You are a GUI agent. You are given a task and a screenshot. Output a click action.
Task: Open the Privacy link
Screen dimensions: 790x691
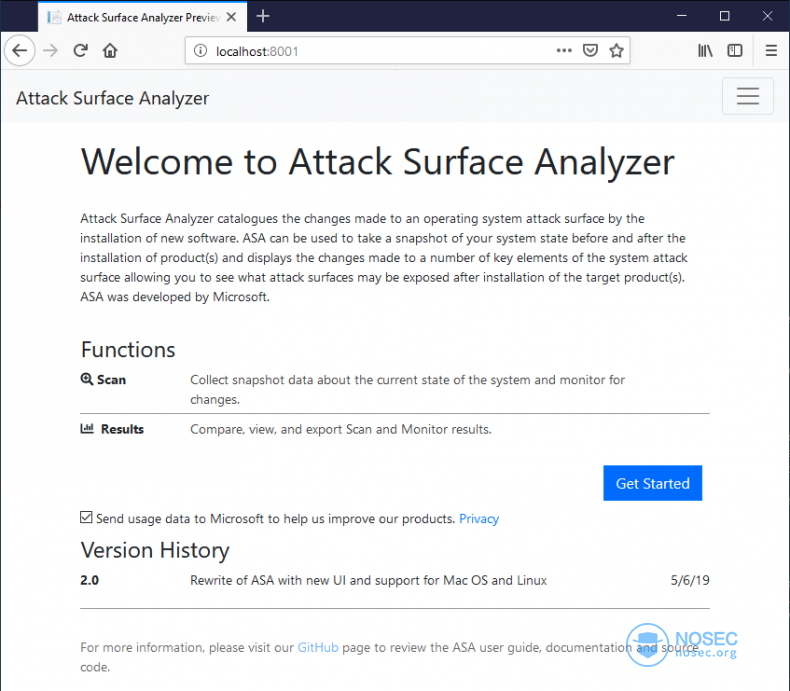479,519
